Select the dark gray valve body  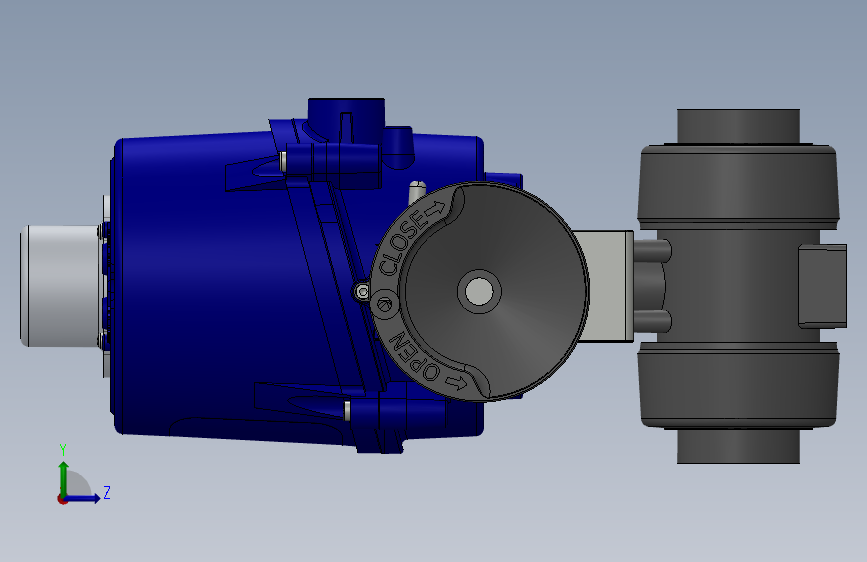(x=738, y=286)
